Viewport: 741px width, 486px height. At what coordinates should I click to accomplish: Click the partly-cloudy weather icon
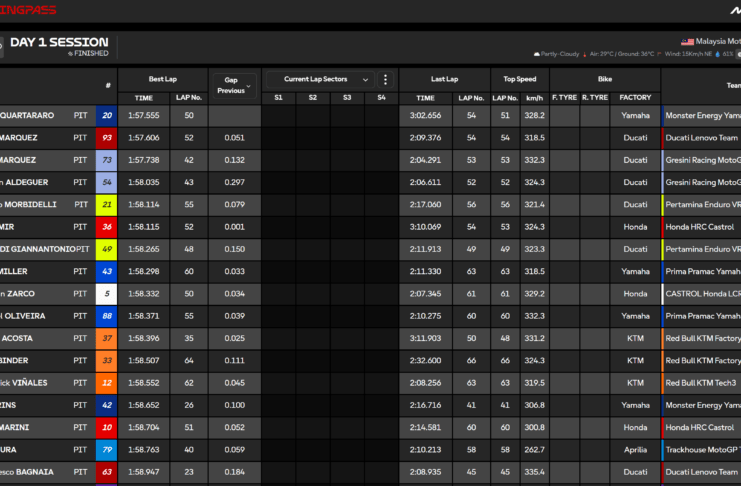click(x=537, y=54)
